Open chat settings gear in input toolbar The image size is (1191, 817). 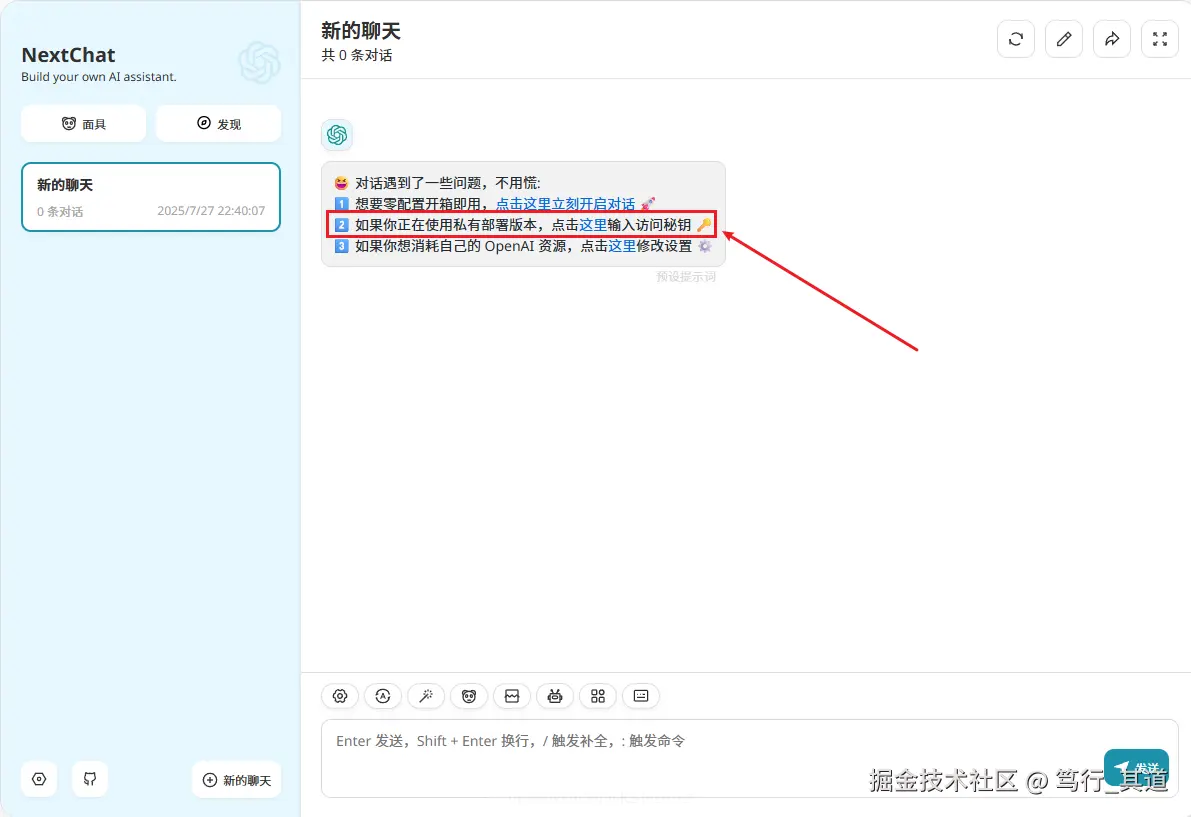[x=339, y=696]
